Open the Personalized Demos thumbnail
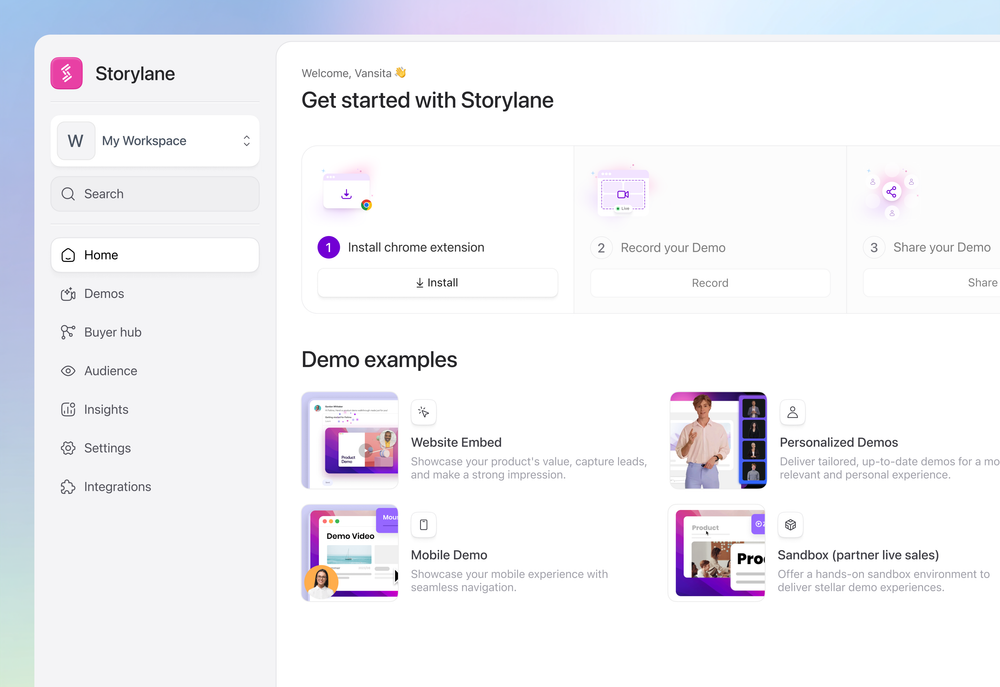This screenshot has height=687, width=1000. tap(718, 441)
